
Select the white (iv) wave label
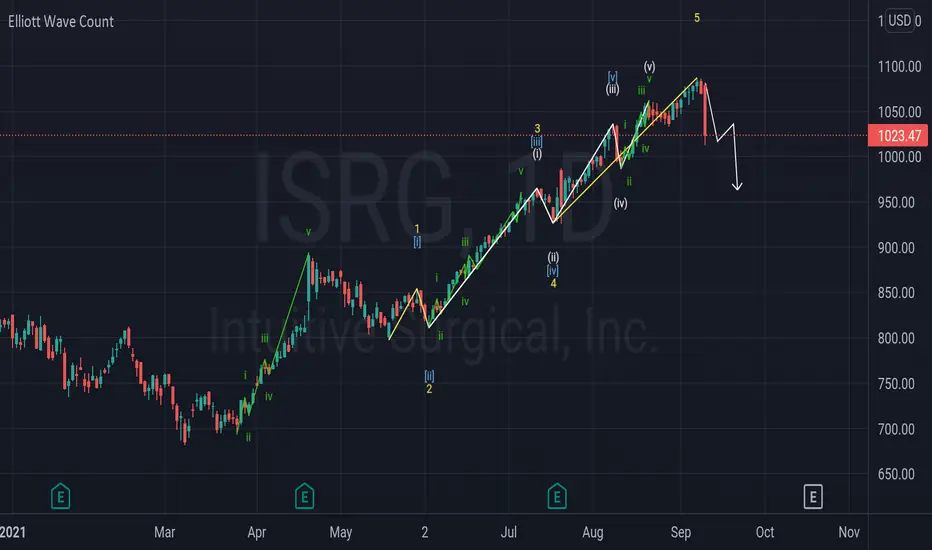tap(621, 203)
